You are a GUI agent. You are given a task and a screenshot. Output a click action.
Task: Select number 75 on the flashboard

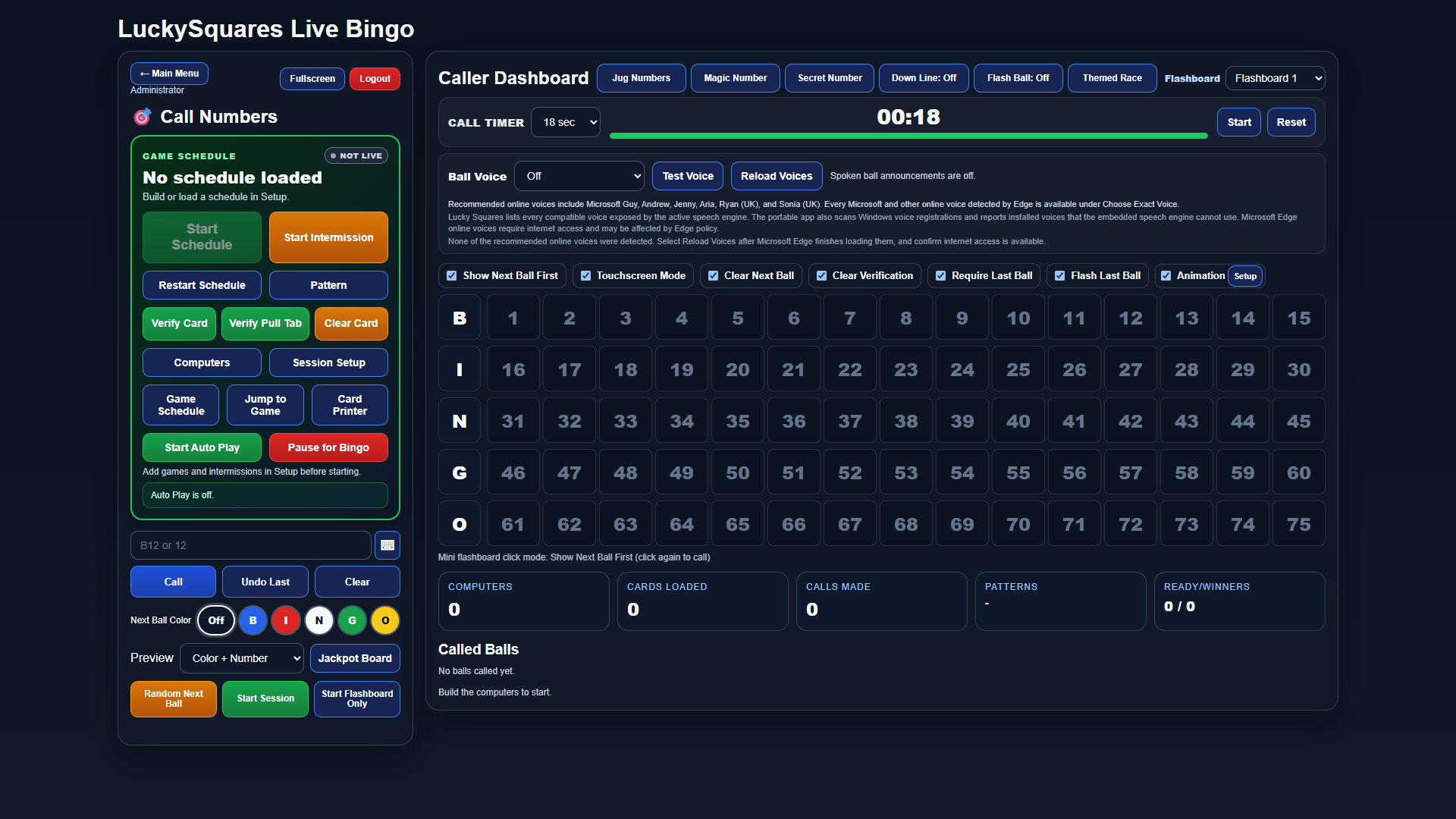click(1298, 524)
